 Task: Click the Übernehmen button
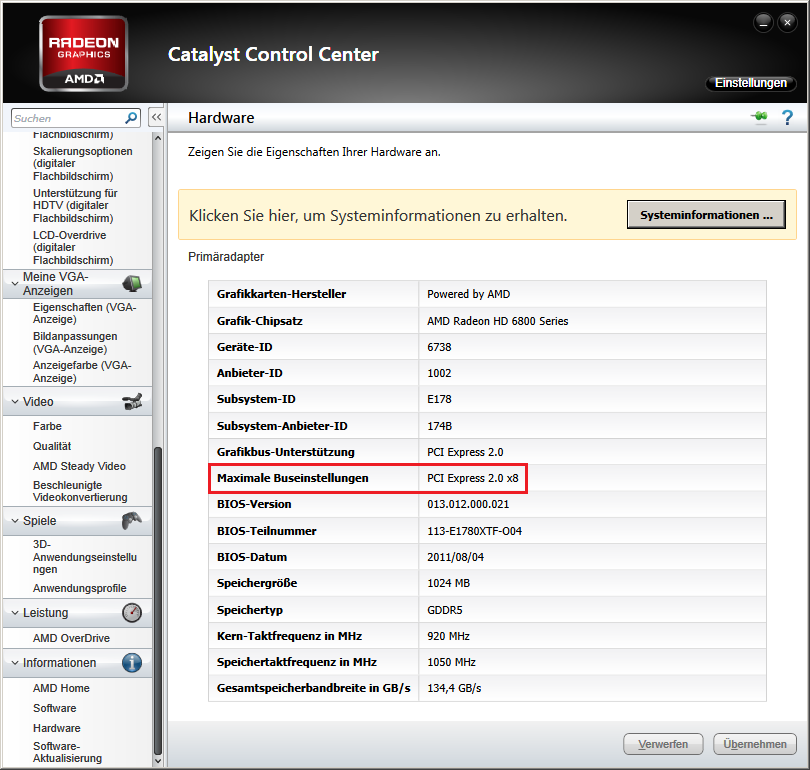coord(755,744)
